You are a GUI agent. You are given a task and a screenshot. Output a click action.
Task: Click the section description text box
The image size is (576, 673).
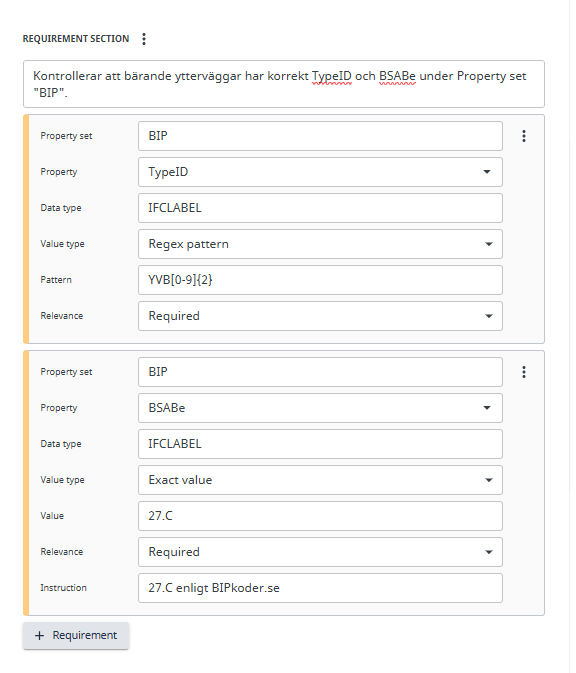(x=284, y=84)
